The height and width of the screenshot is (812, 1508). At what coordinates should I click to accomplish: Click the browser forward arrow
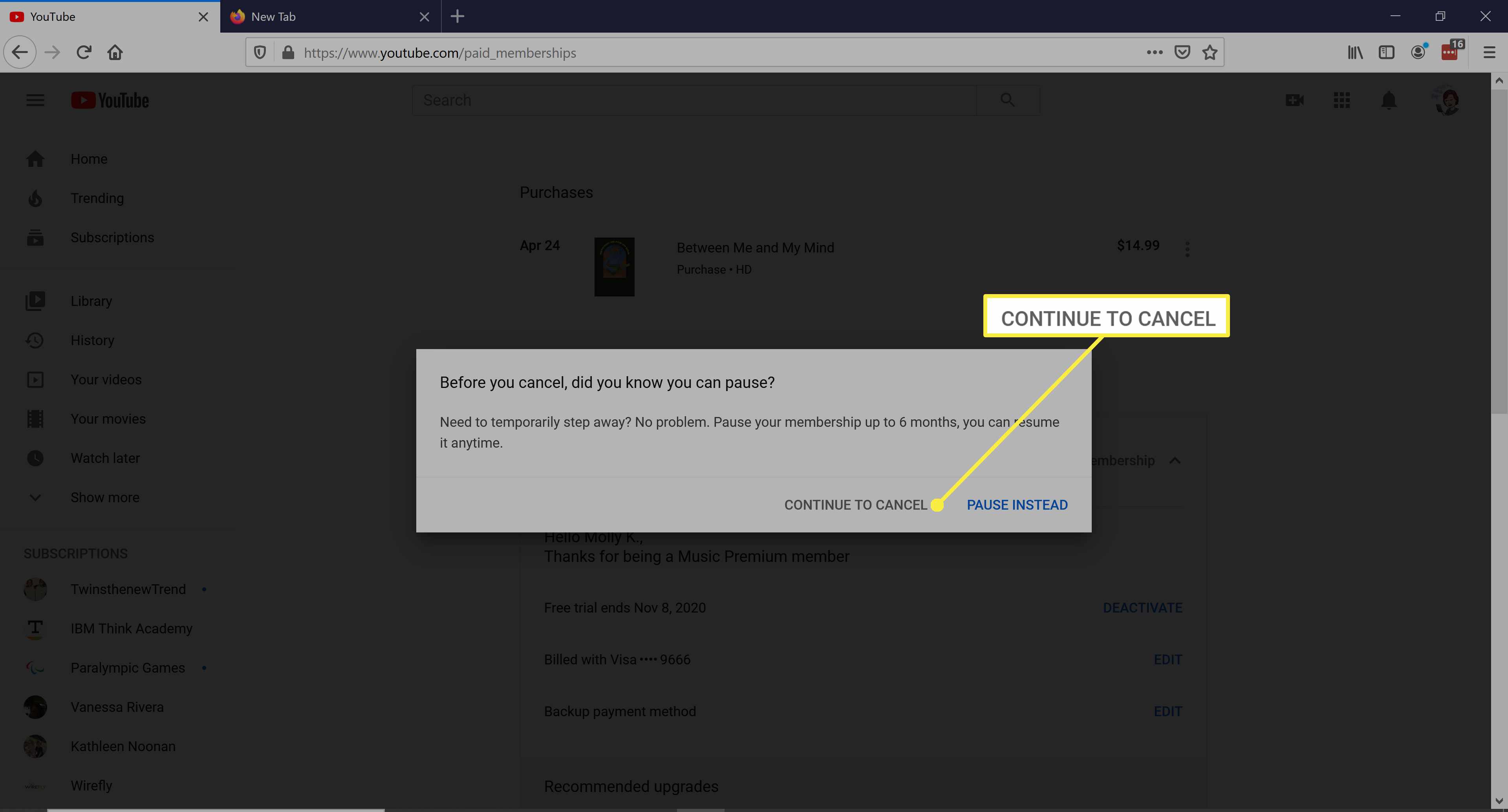pos(52,52)
